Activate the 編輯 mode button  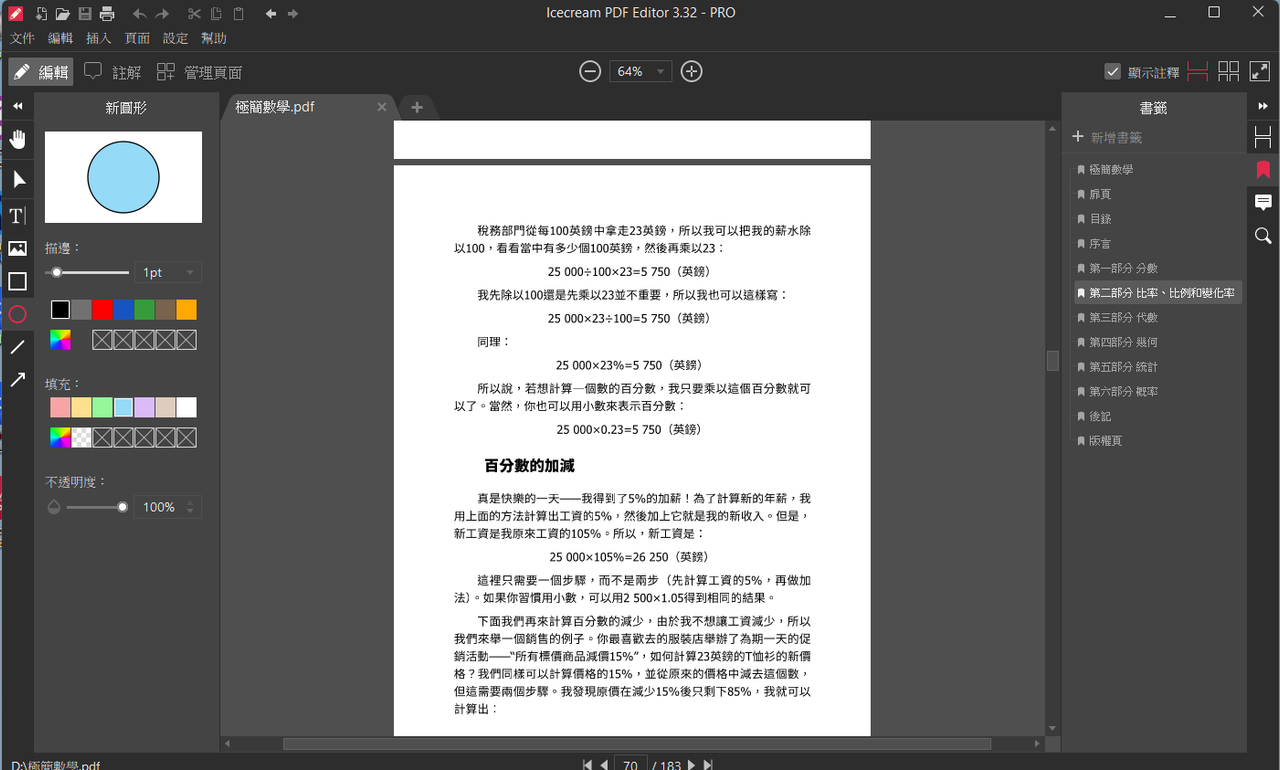(x=41, y=72)
